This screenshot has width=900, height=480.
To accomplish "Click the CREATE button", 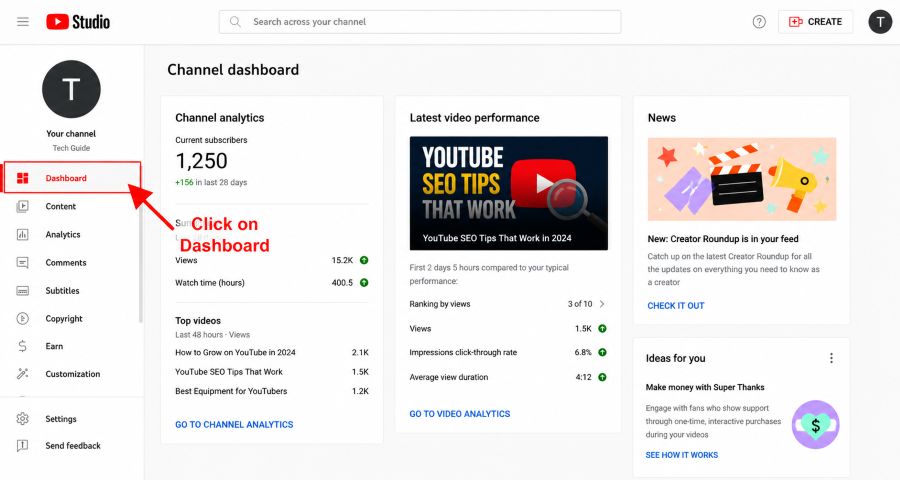I will pos(815,22).
